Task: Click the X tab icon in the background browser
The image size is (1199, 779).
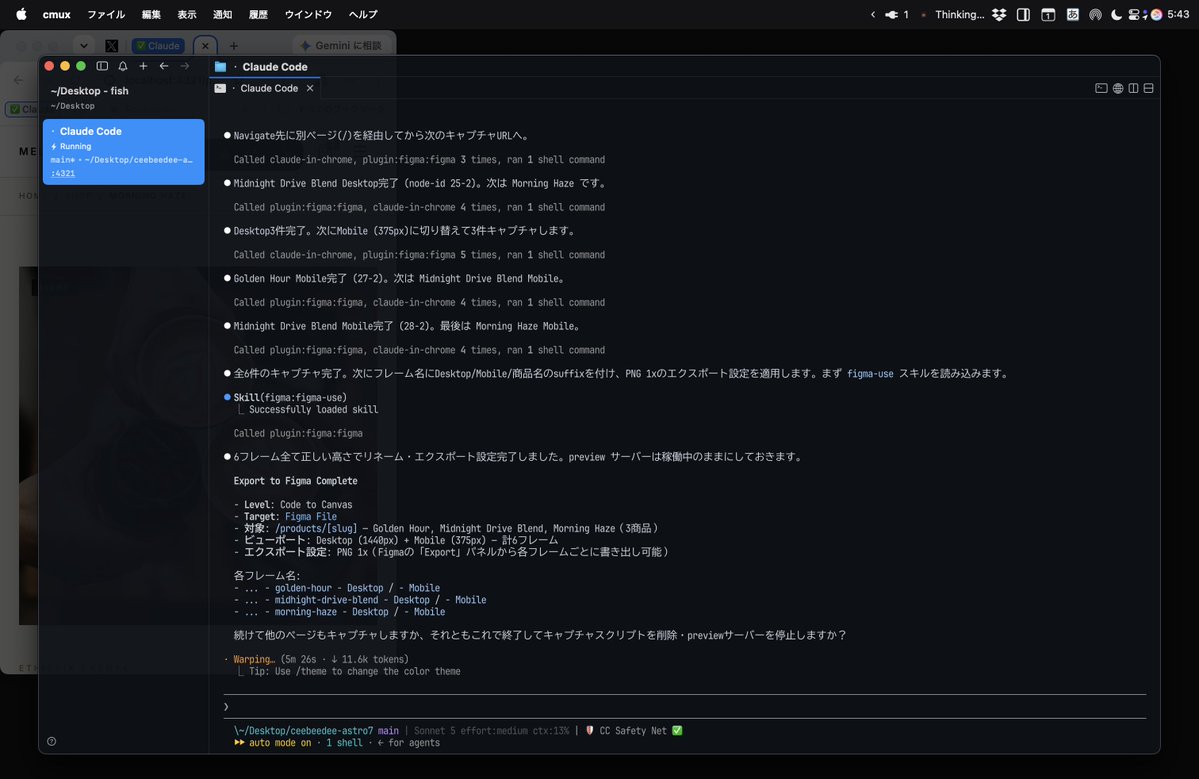Action: pos(112,46)
